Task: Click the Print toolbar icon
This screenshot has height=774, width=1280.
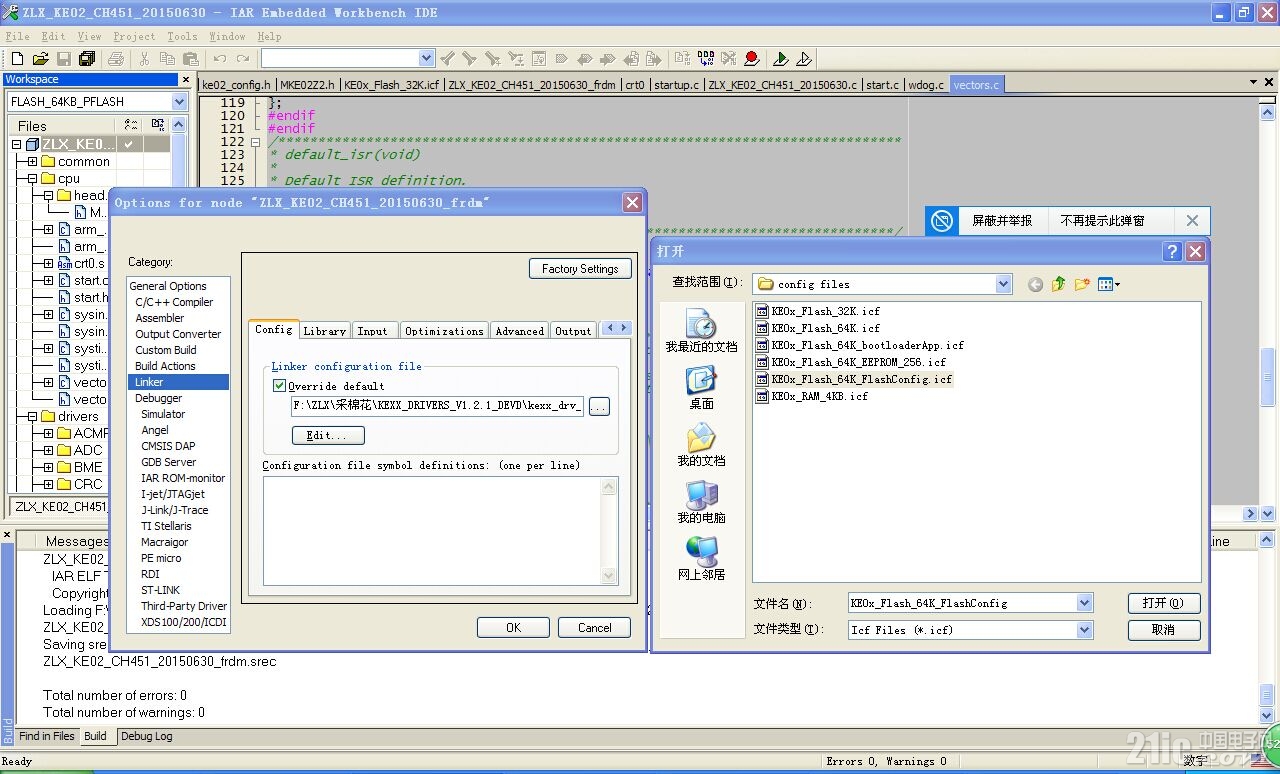Action: pyautogui.click(x=116, y=59)
